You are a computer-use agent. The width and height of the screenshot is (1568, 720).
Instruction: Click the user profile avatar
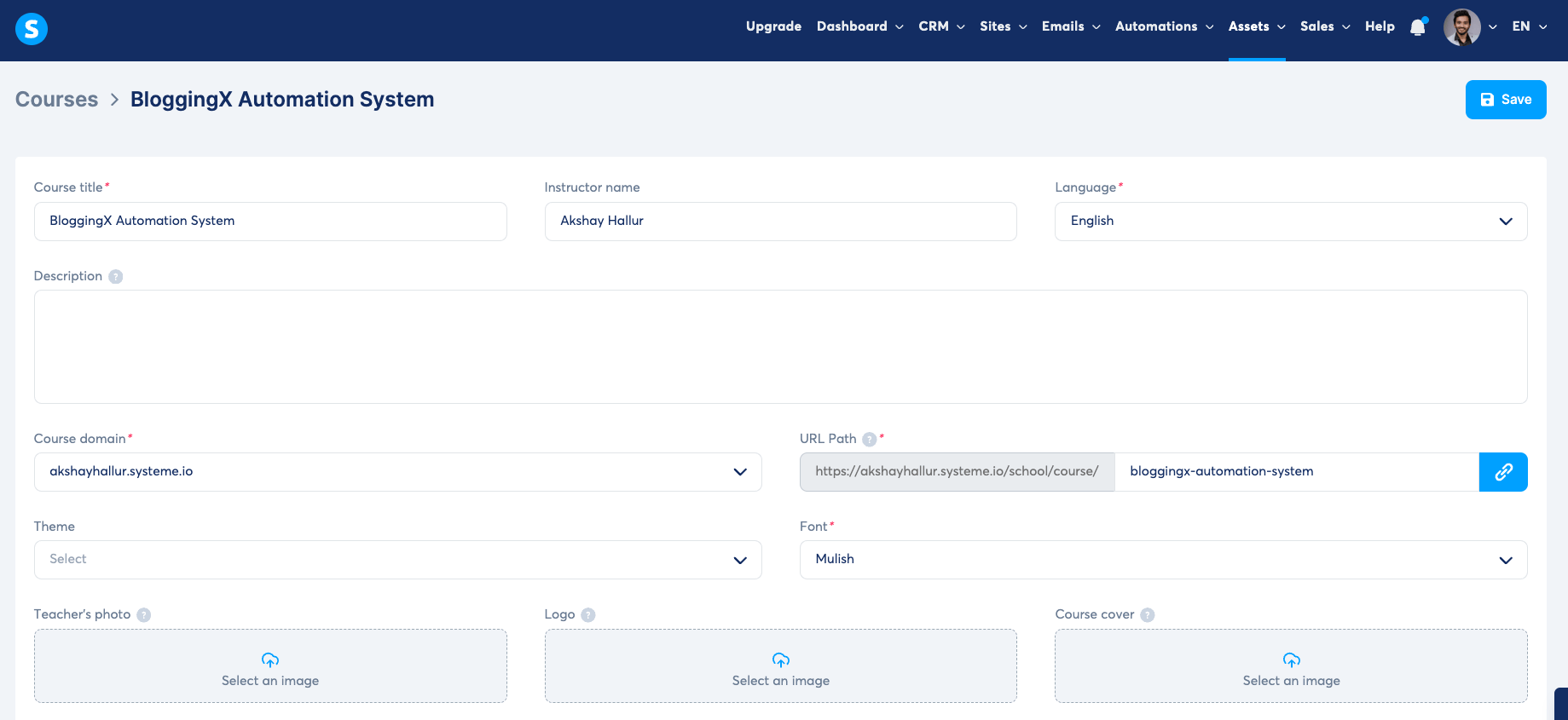(x=1461, y=27)
